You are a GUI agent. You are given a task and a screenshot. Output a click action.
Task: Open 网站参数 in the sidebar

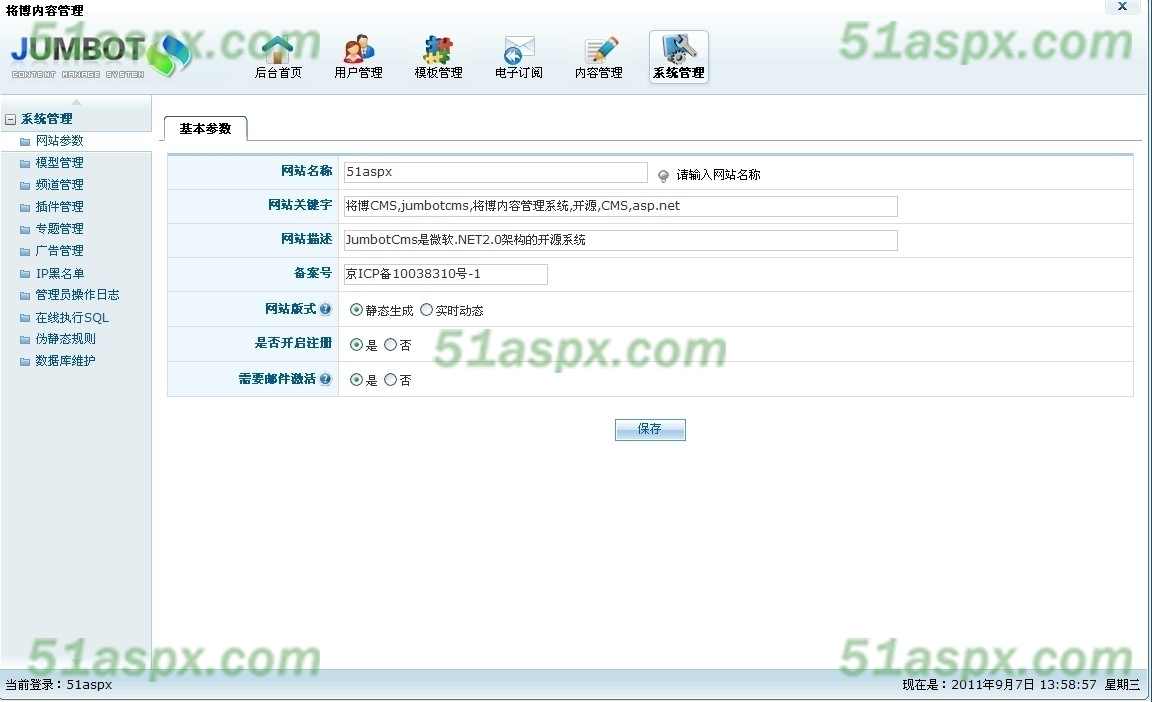(x=60, y=140)
